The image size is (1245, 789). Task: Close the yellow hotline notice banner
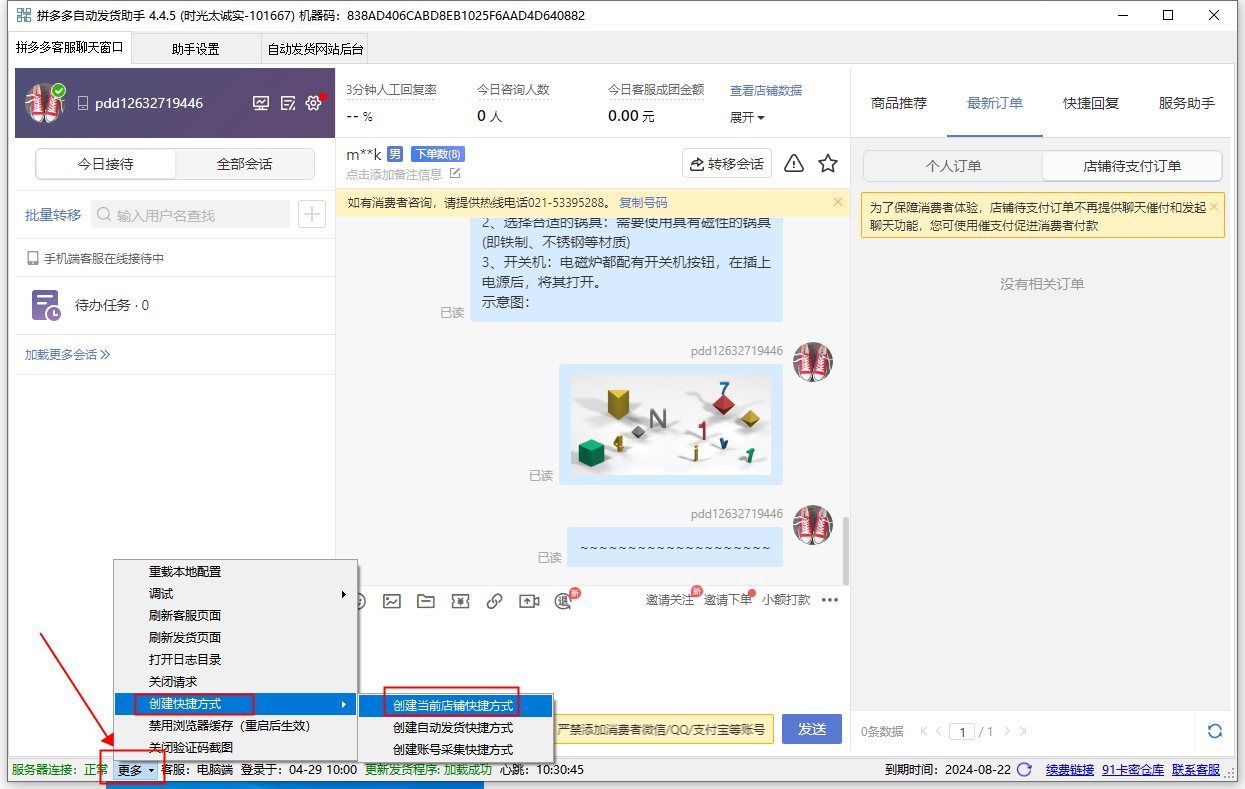838,202
